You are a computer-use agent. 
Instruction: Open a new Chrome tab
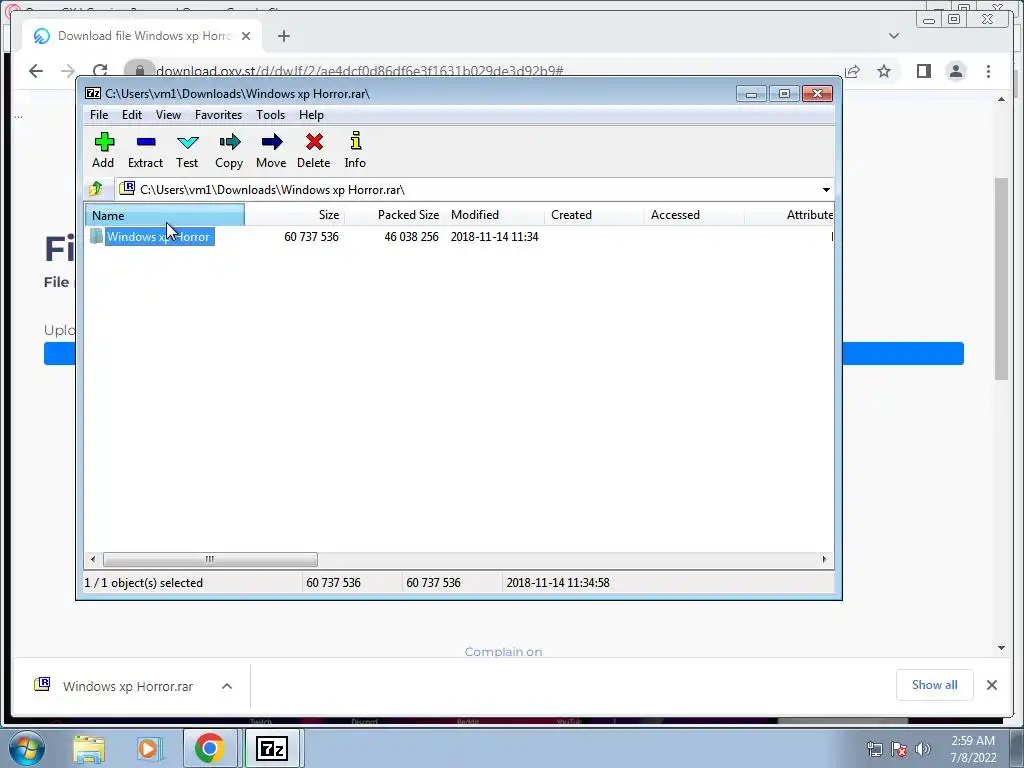click(x=283, y=36)
